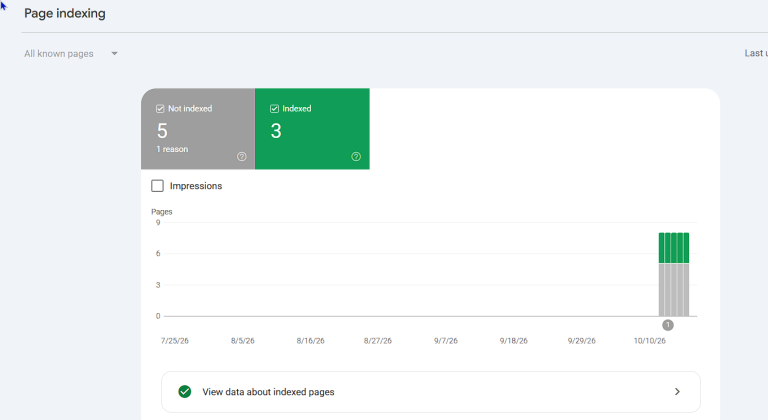Click the annotation marker 1 below chart
The height and width of the screenshot is (420, 768).
[668, 325]
